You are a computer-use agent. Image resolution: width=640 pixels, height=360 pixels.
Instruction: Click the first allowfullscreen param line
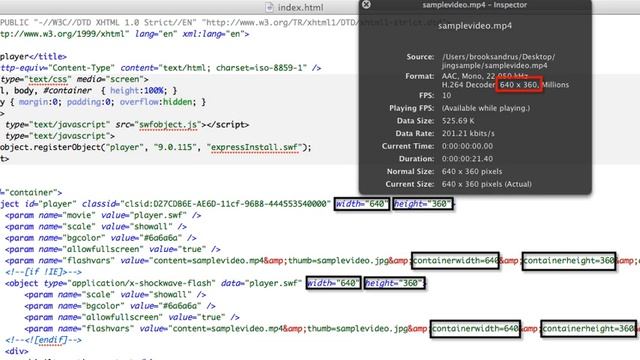click(x=113, y=249)
